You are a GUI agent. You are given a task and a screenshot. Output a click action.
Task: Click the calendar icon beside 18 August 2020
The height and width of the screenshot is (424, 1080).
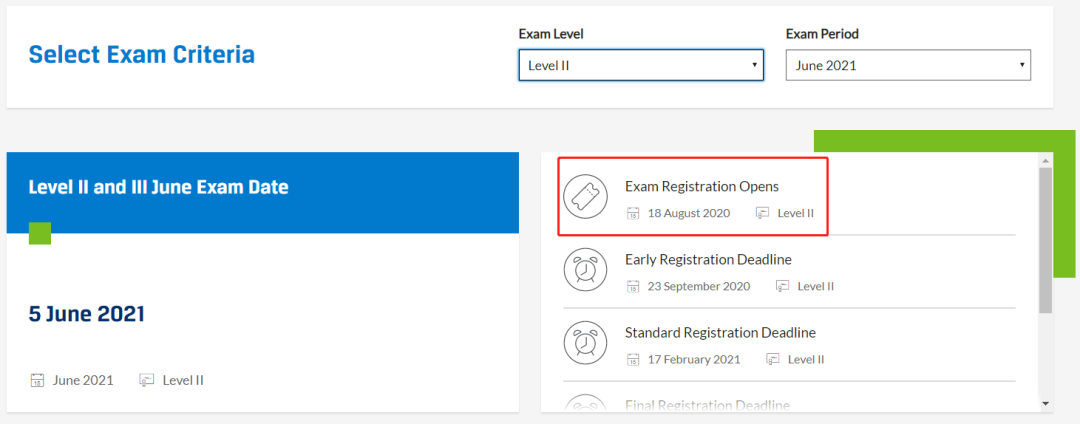coord(633,213)
